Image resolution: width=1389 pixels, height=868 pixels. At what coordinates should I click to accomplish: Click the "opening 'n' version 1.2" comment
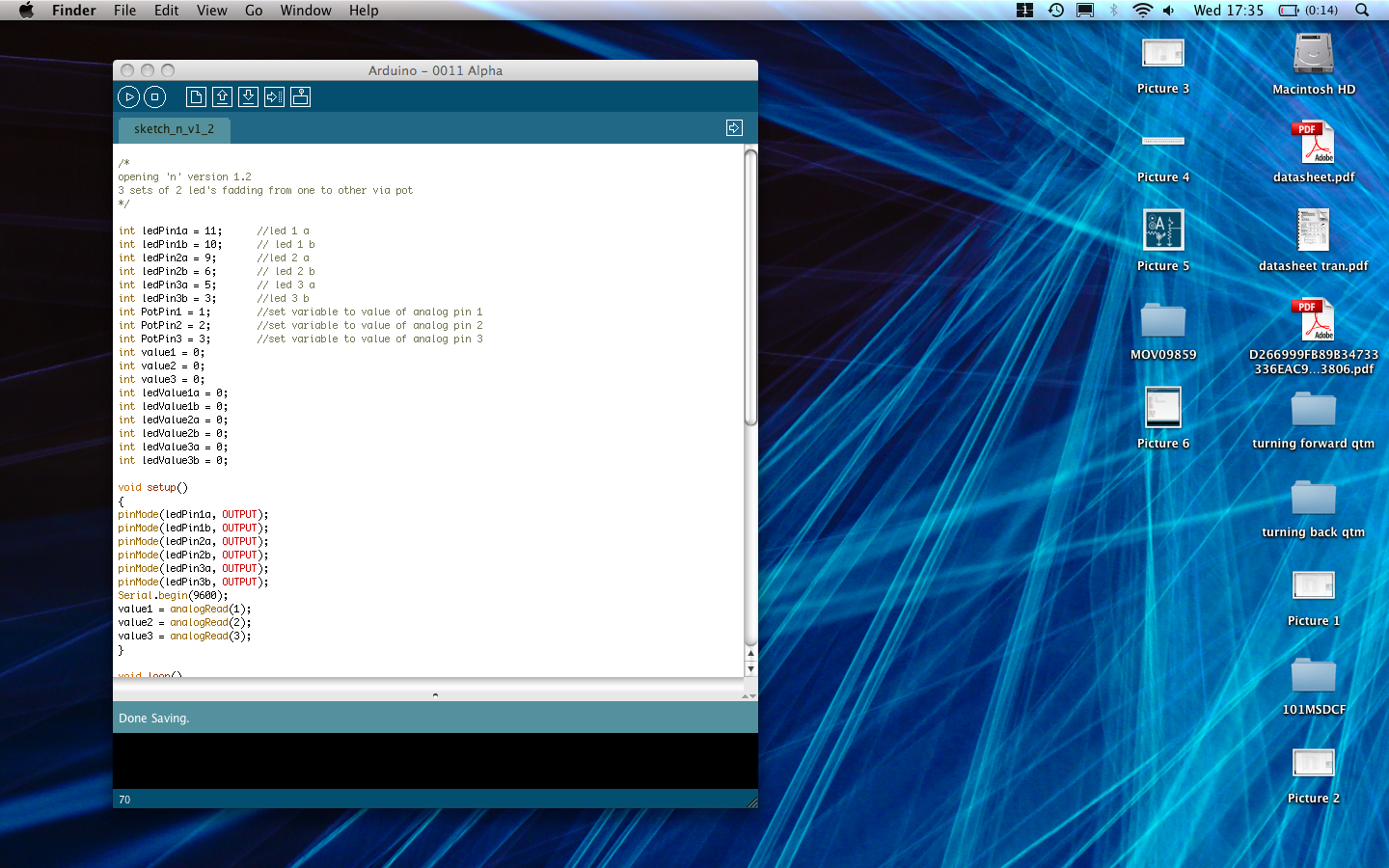pos(185,177)
